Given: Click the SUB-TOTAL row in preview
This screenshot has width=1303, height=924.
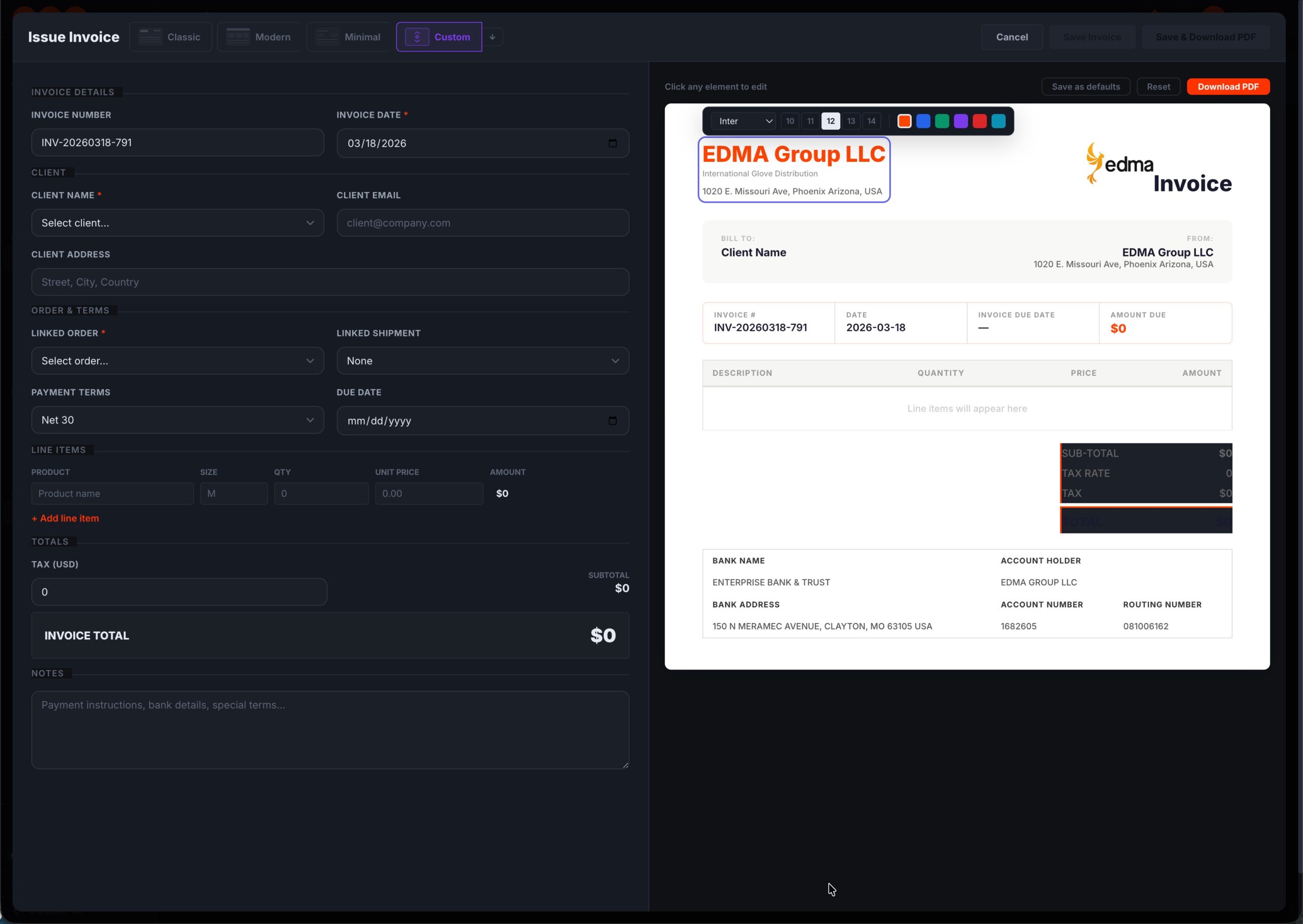Looking at the screenshot, I should point(1147,454).
